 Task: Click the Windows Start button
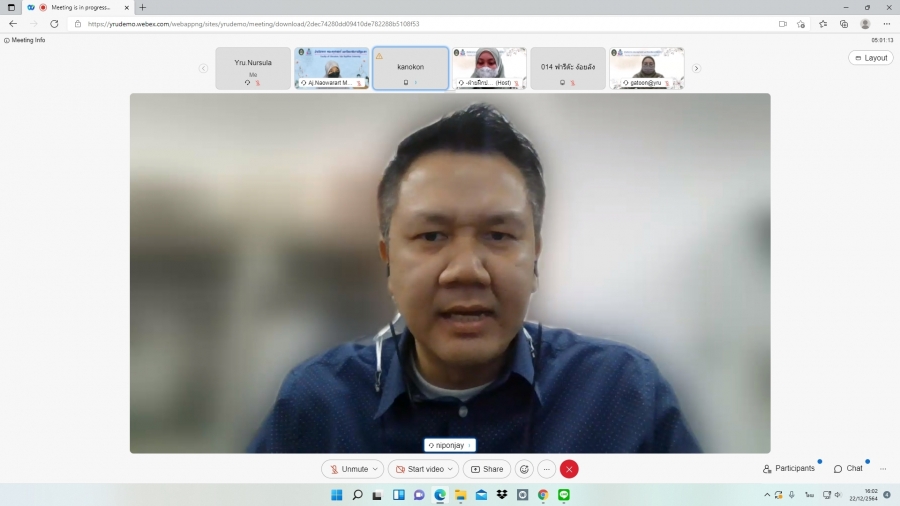(x=336, y=495)
